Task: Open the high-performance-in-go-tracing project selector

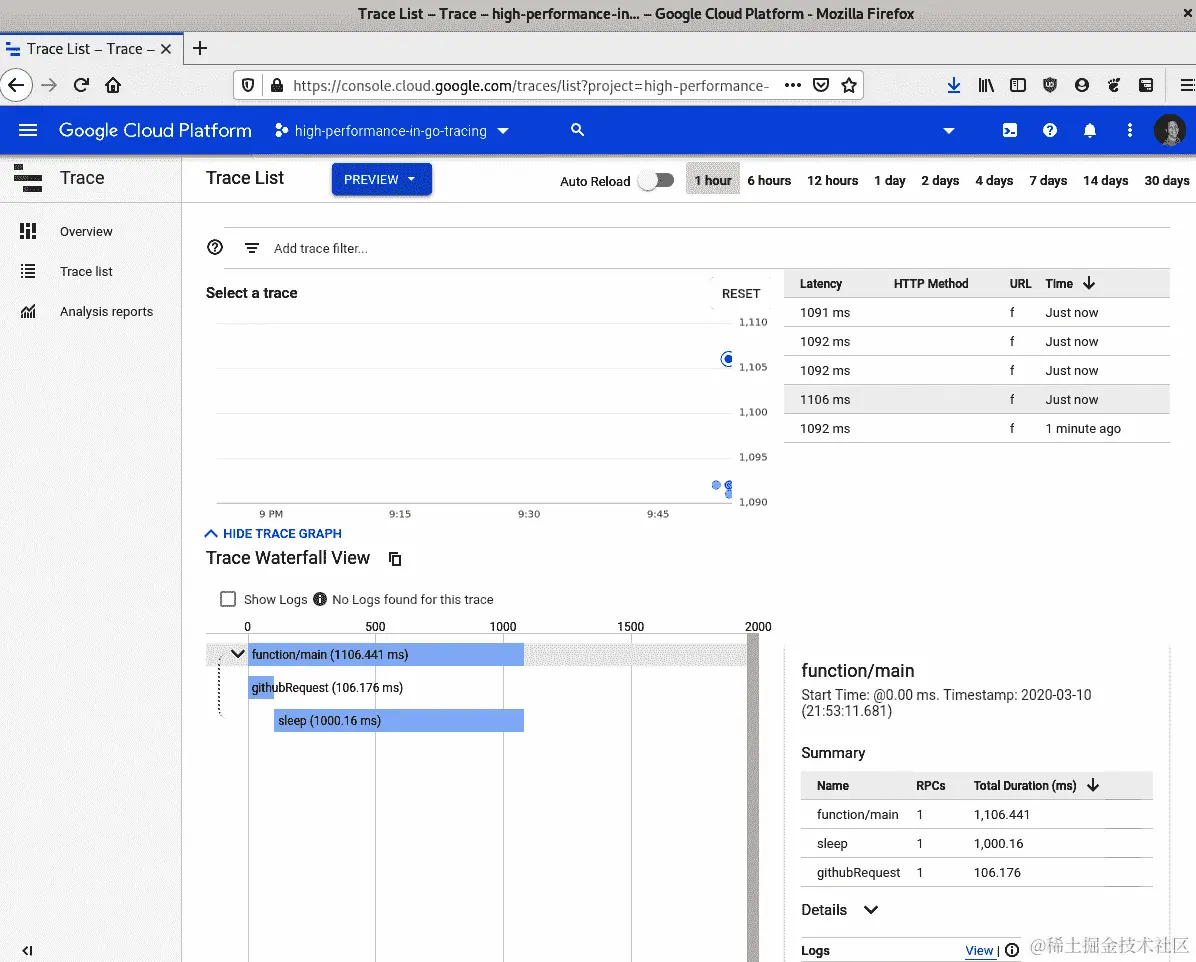Action: 391,130
